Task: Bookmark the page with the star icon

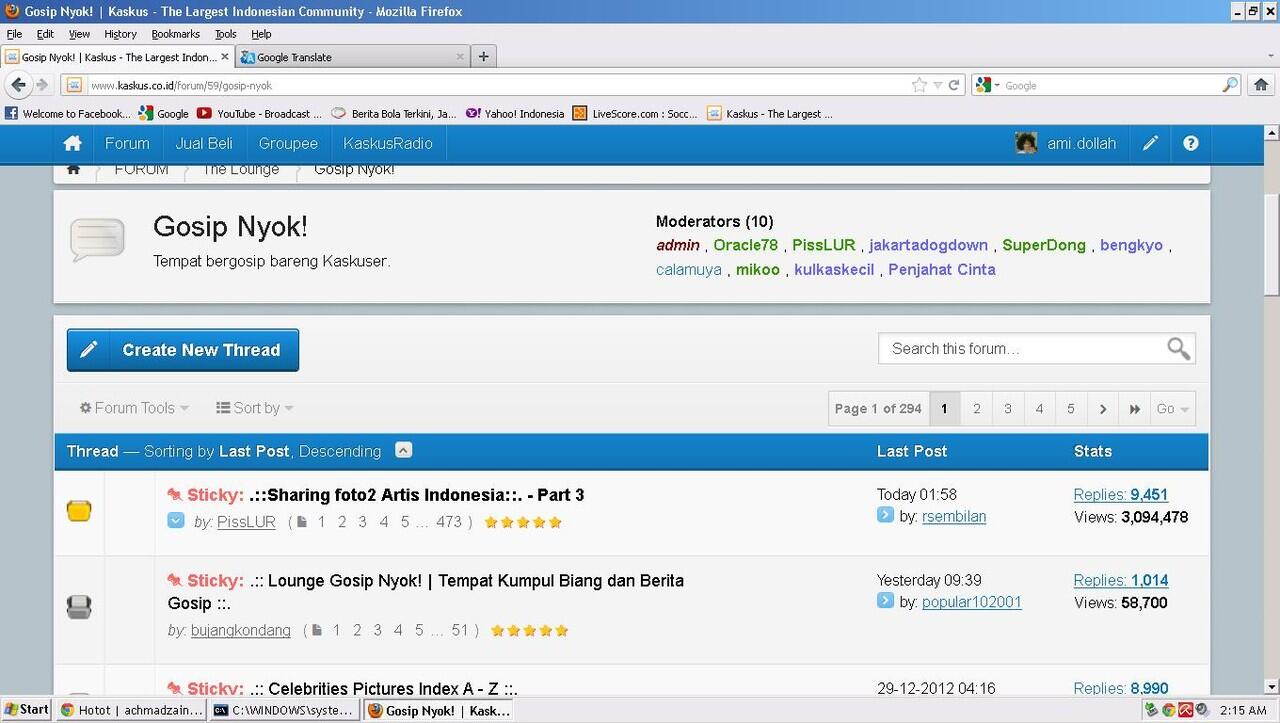Action: (x=919, y=85)
